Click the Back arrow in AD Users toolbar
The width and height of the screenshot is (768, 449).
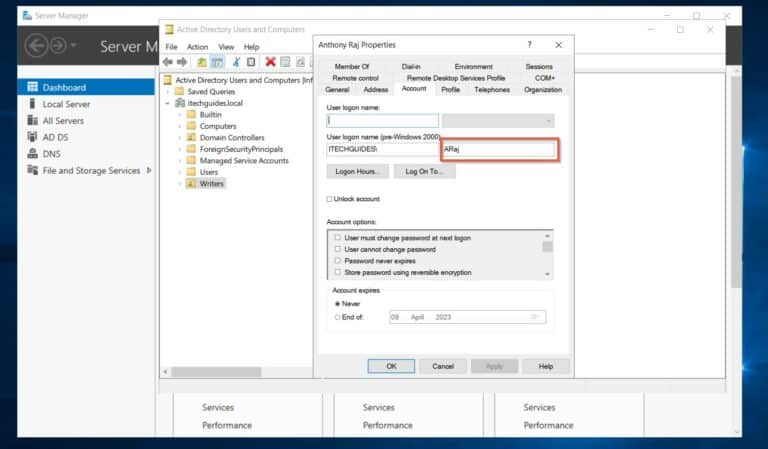pos(168,62)
